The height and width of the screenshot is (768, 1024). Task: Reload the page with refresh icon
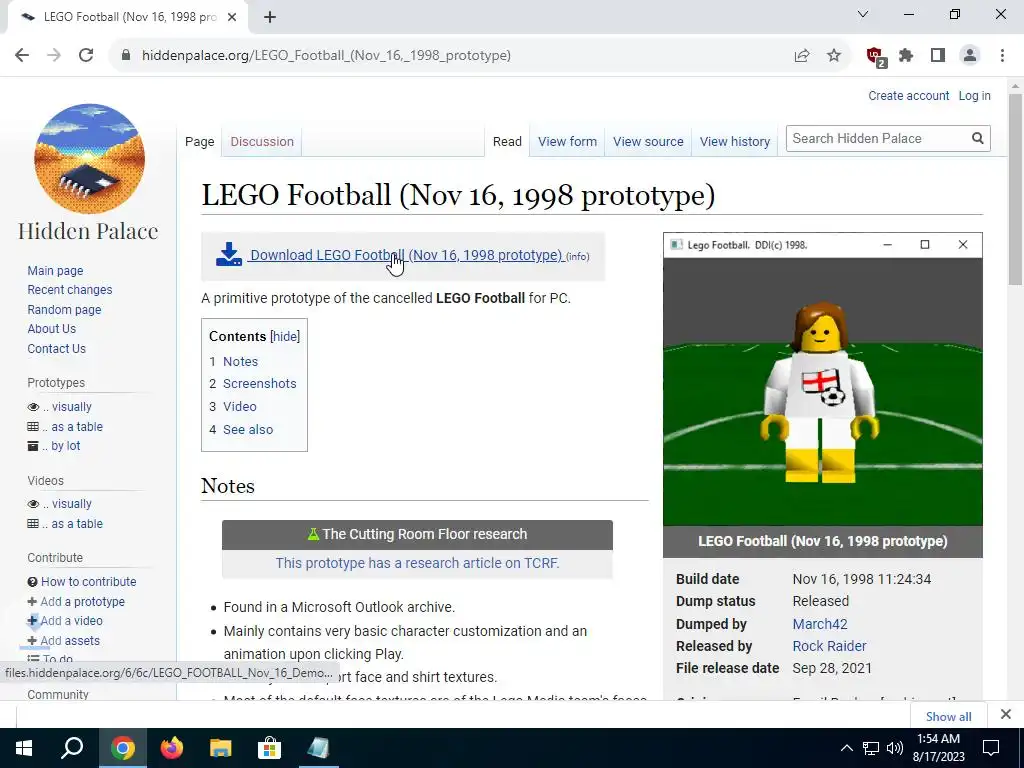(86, 56)
